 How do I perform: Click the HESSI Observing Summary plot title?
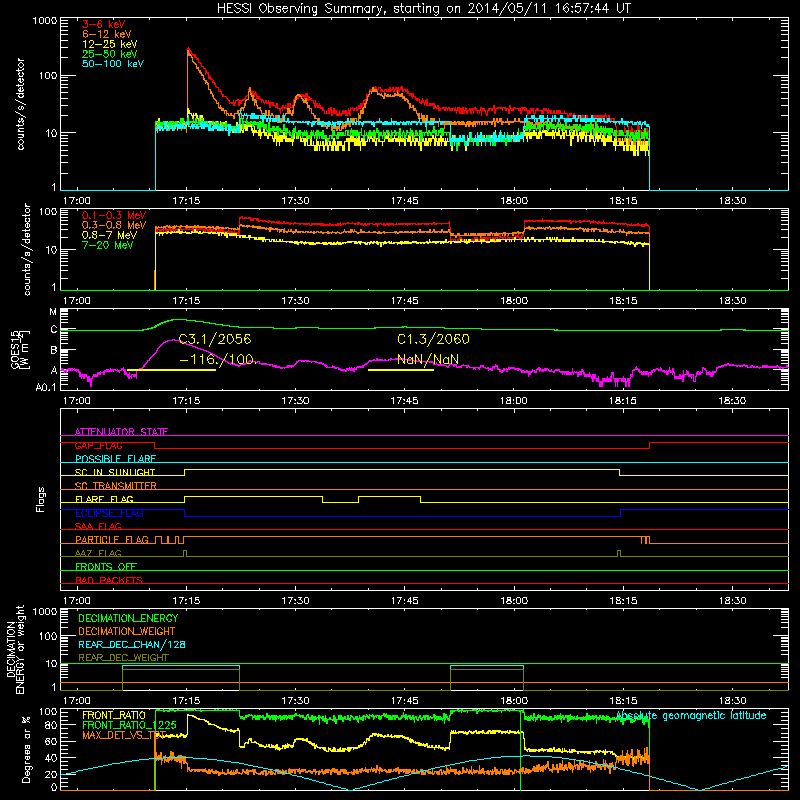(x=424, y=9)
